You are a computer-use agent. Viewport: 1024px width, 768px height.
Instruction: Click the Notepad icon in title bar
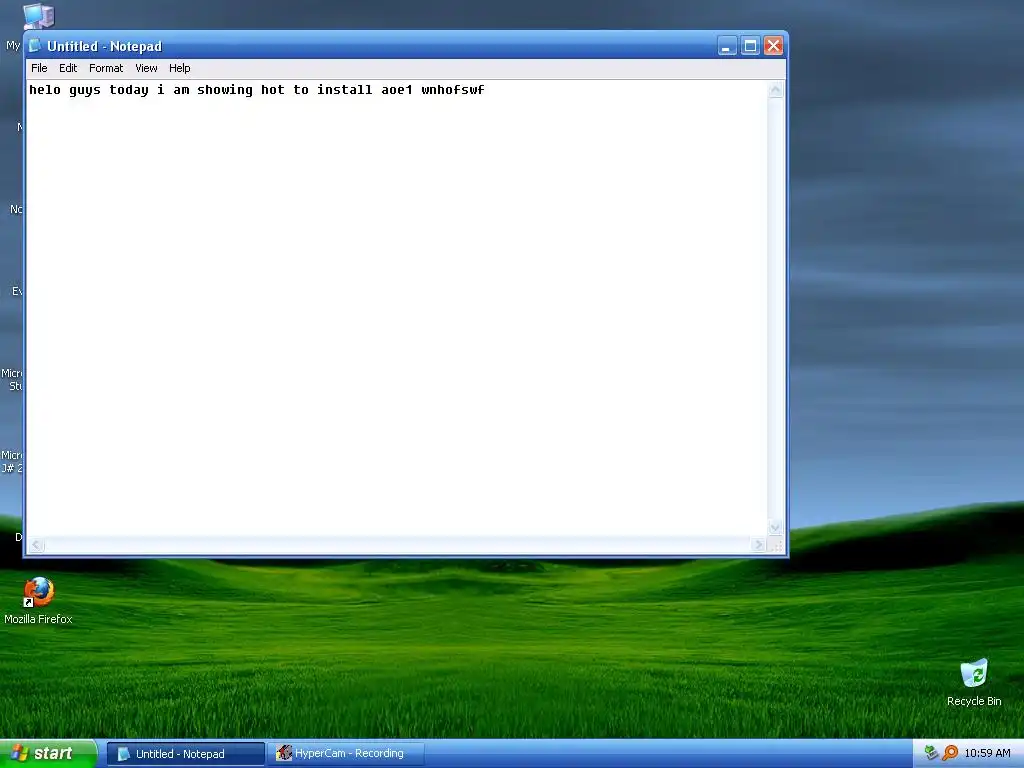[x=35, y=46]
